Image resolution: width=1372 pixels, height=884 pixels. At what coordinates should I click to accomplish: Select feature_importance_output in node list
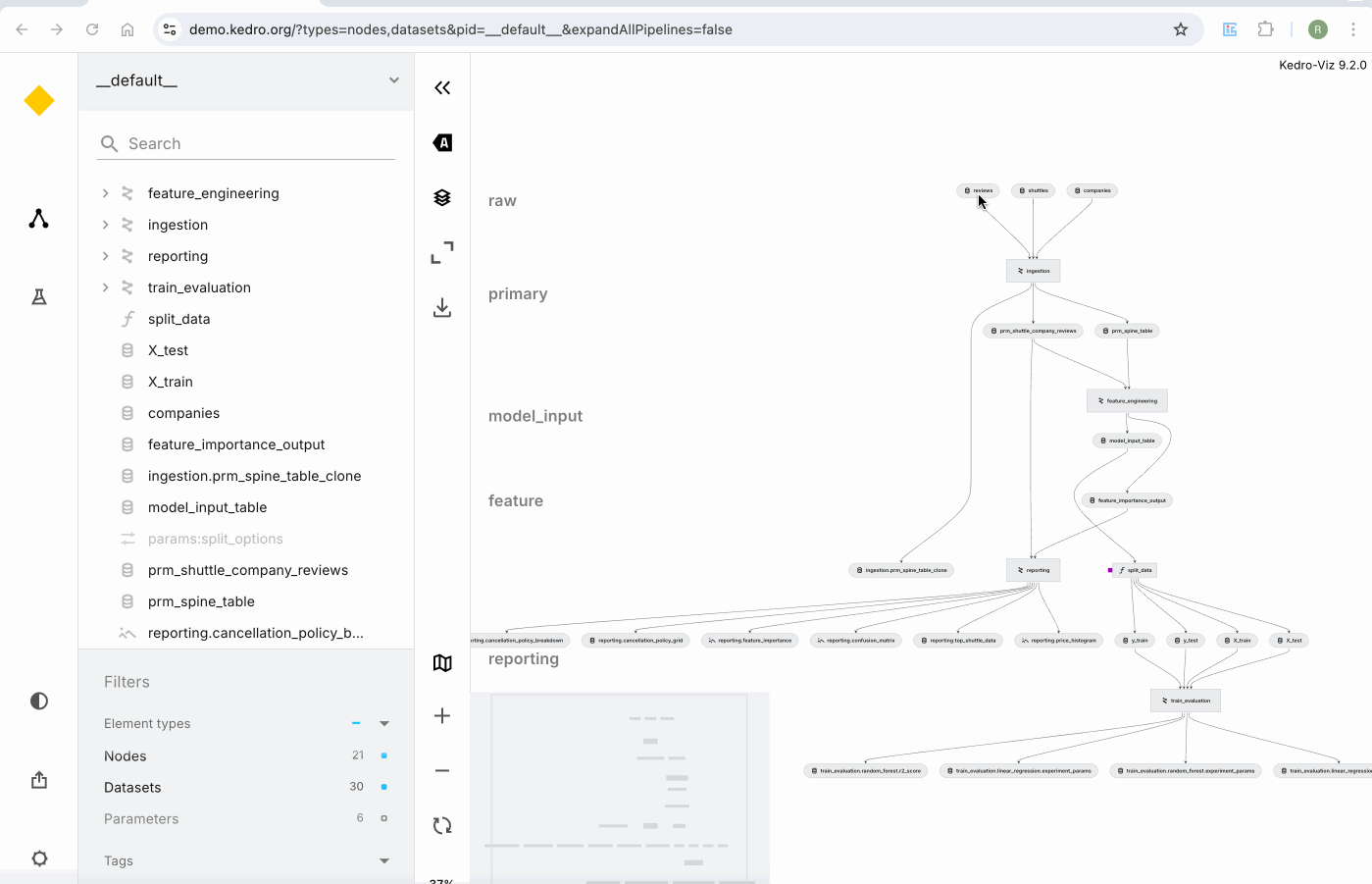coord(236,444)
